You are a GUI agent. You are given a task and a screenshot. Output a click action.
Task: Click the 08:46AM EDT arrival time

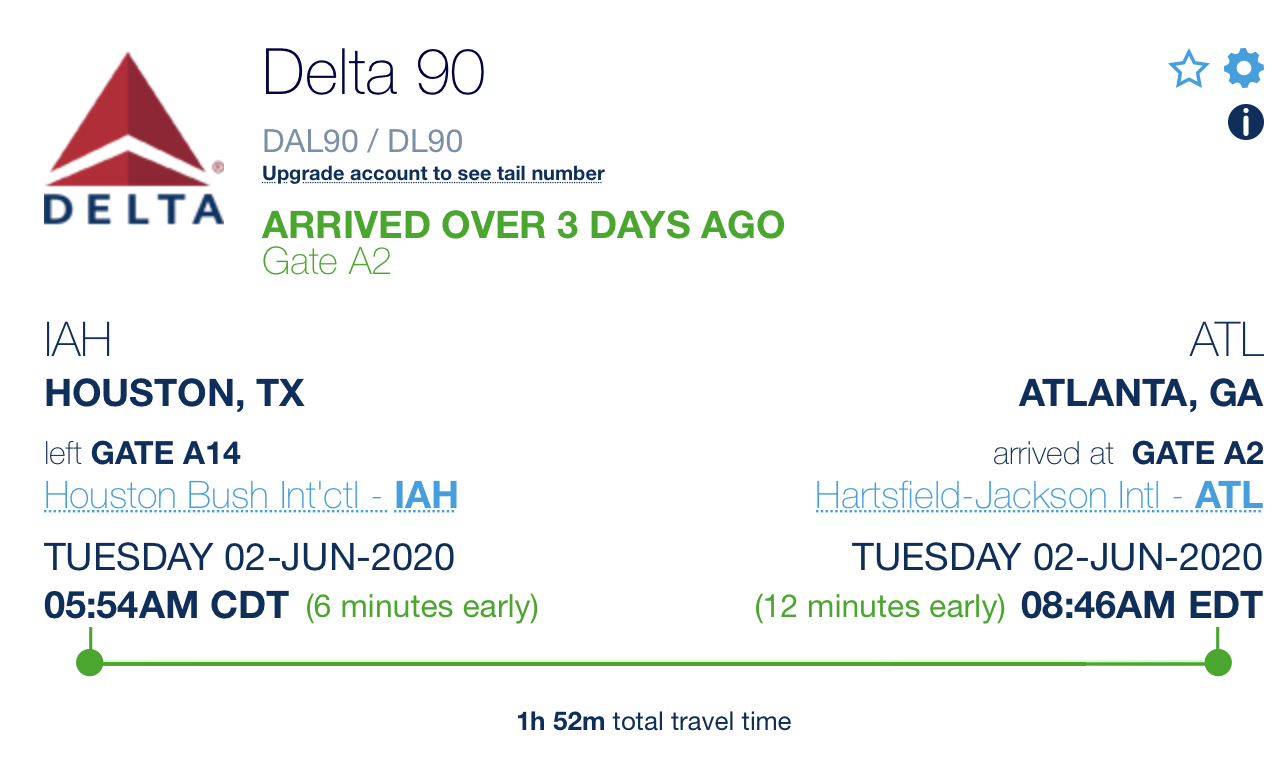click(x=1142, y=606)
